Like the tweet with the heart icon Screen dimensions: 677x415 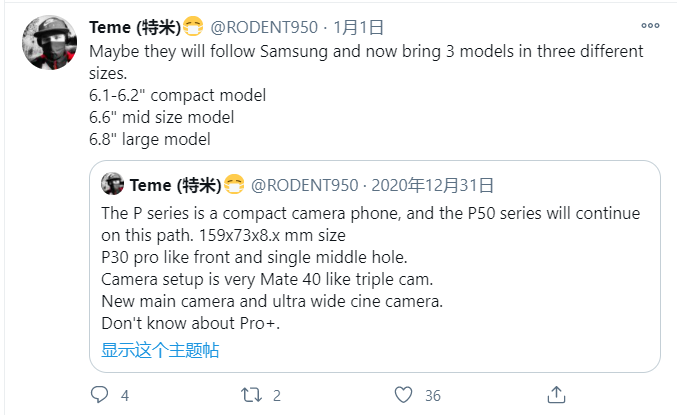click(x=404, y=395)
